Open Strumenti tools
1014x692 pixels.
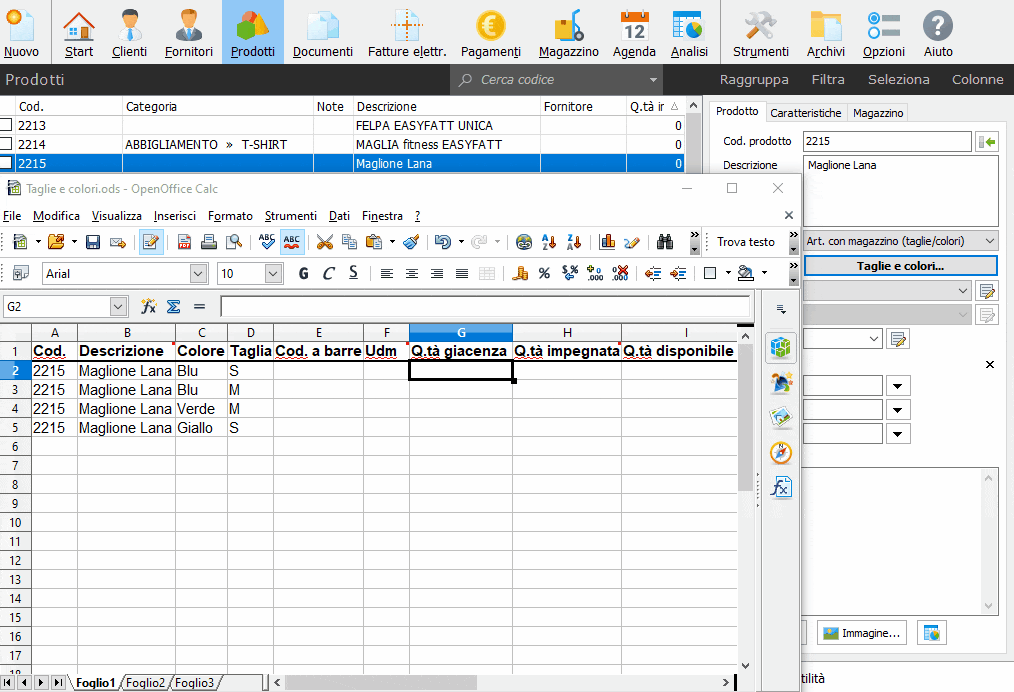coord(760,32)
